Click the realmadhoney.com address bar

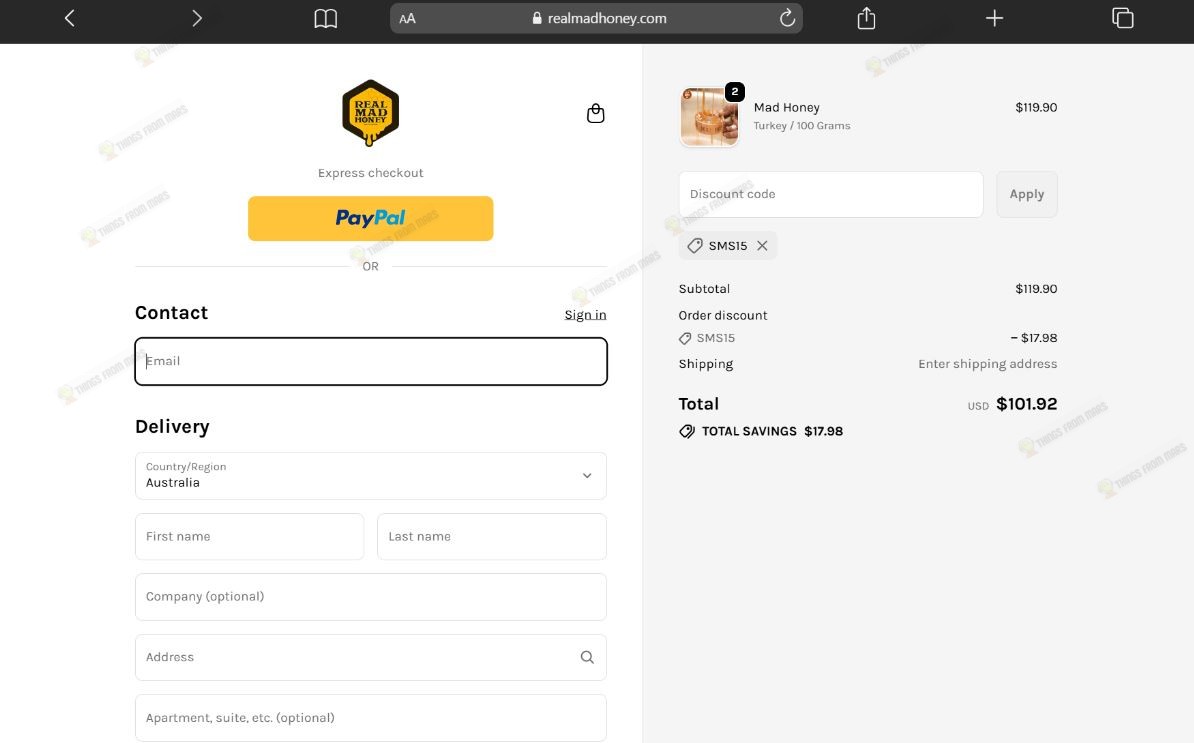point(596,18)
